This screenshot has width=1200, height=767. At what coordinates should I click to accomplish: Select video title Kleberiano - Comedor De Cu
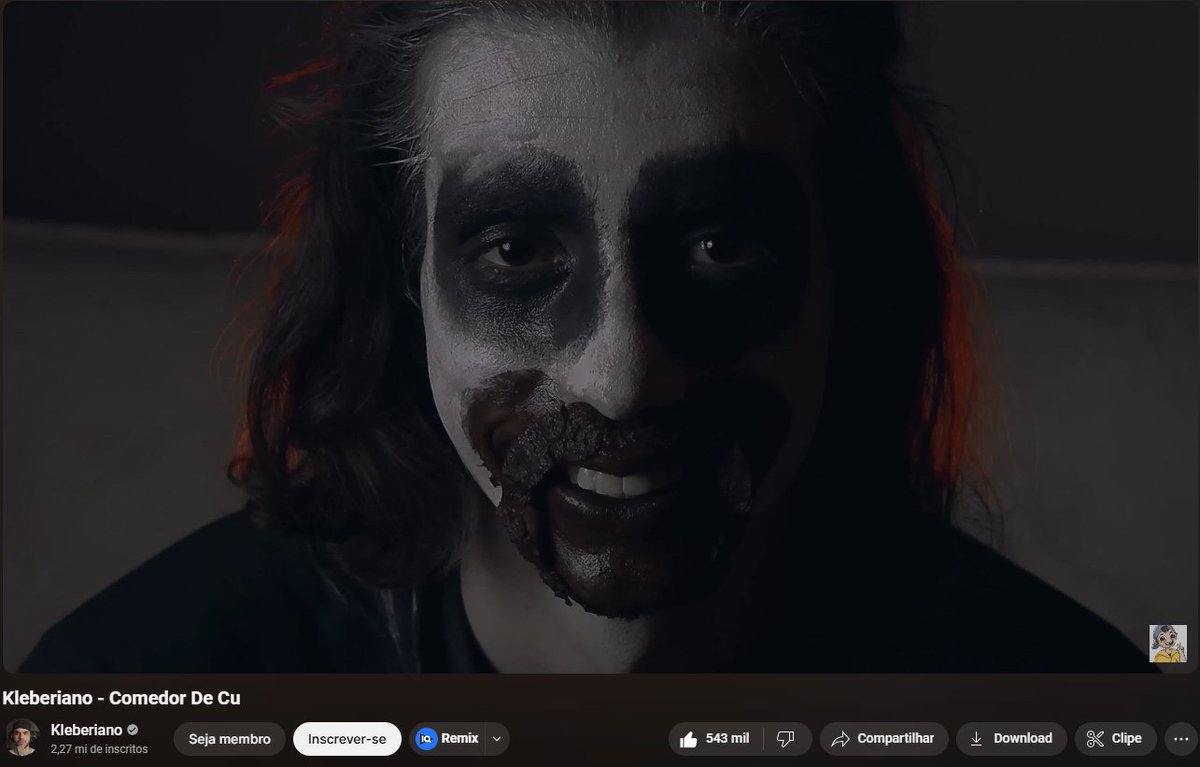pos(121,698)
